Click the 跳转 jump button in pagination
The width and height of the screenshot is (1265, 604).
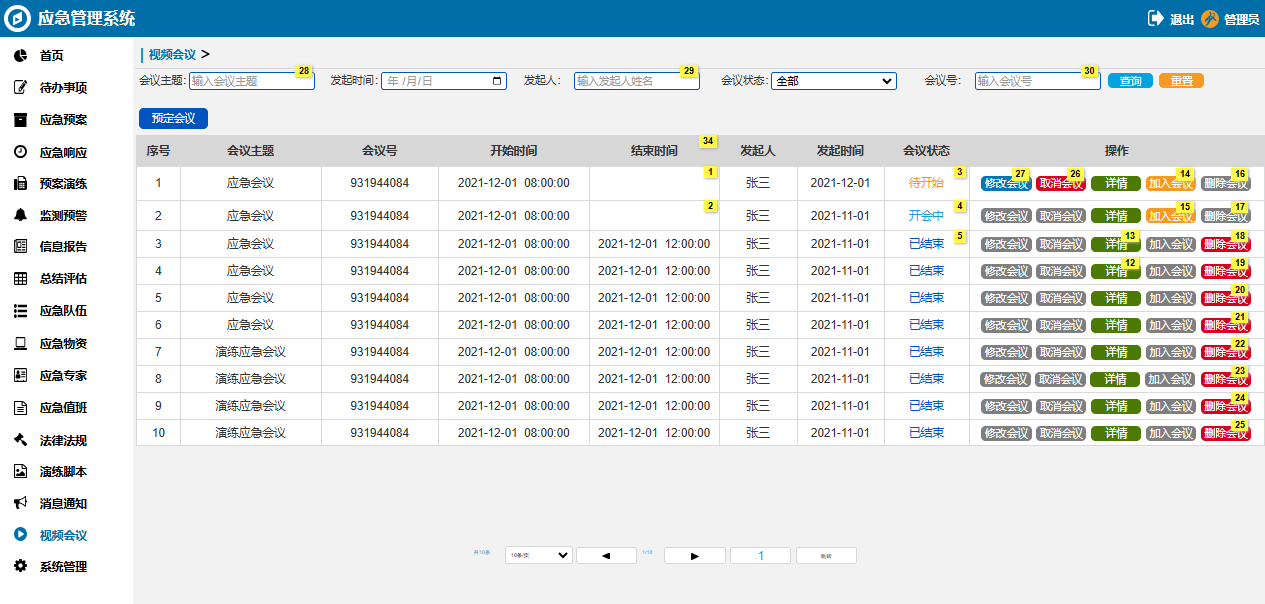826,555
